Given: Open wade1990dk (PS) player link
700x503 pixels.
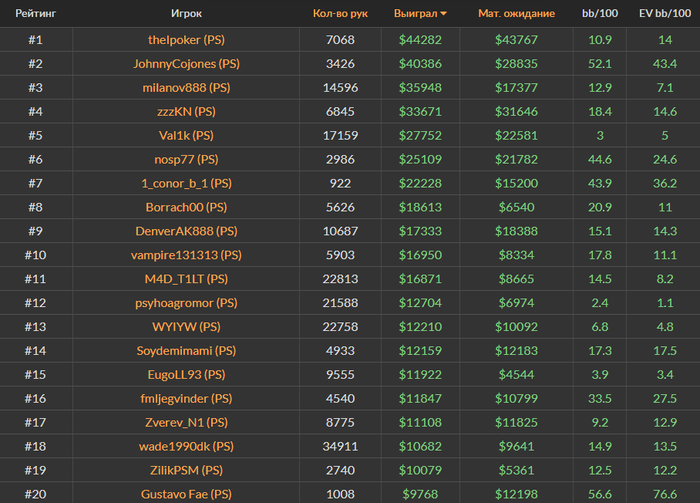Looking at the screenshot, I should 186,446.
